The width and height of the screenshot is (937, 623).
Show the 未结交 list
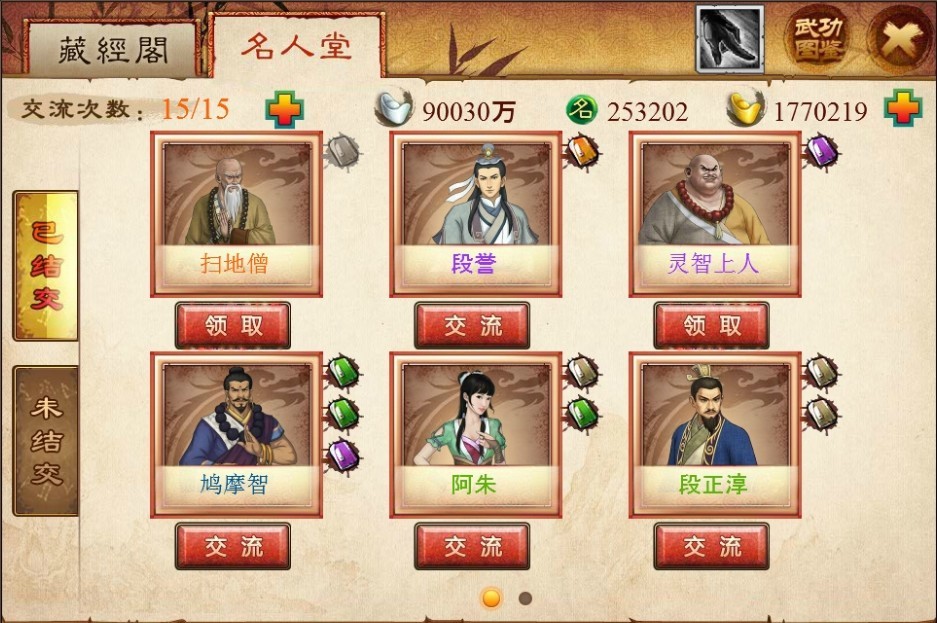point(46,441)
